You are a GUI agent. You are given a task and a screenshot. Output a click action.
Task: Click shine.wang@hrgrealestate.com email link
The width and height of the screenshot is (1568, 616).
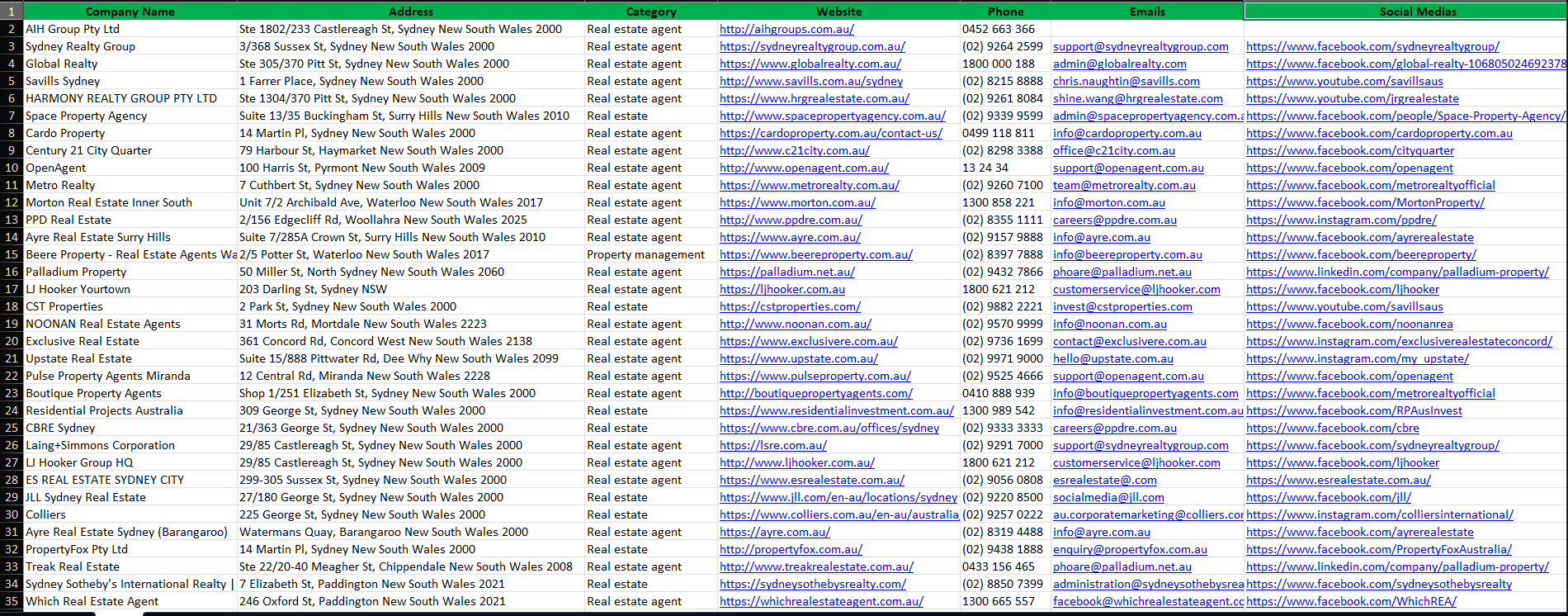click(1138, 98)
